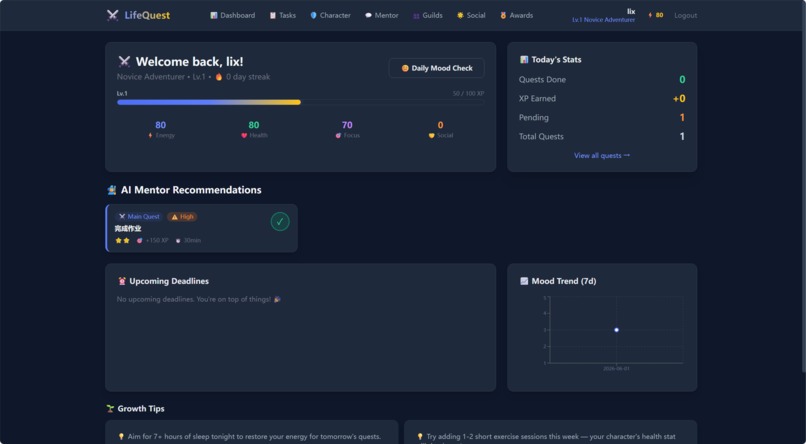
Task: Switch to the Social page
Action: (471, 15)
